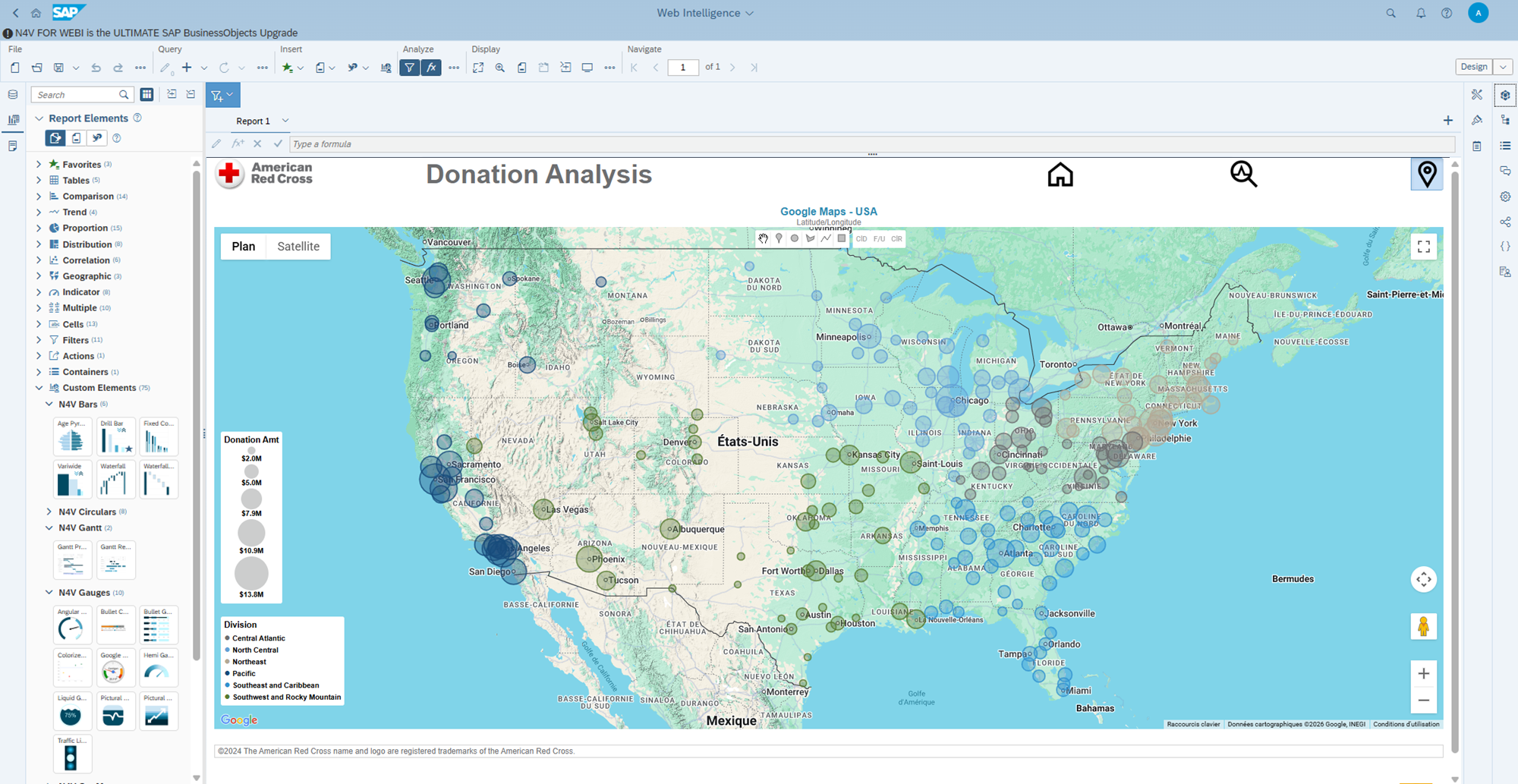Screen dimensions: 1518x784
Task: Click the zoom magnifier icon in Display section
Action: [500, 68]
